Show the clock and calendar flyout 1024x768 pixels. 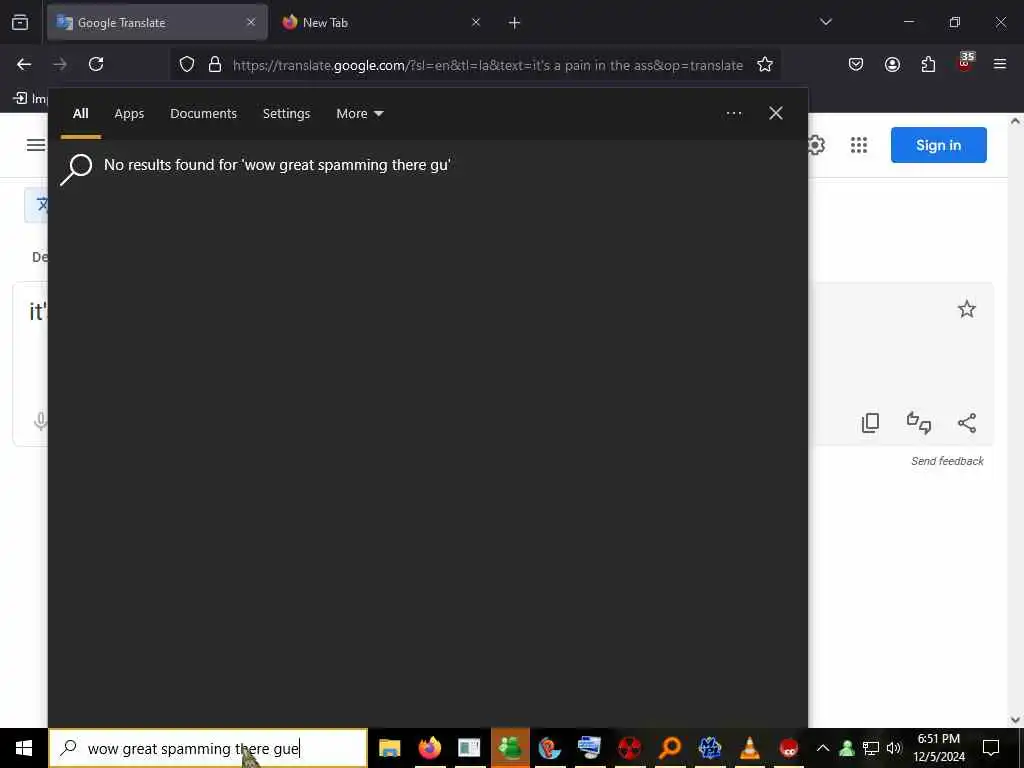click(x=938, y=748)
